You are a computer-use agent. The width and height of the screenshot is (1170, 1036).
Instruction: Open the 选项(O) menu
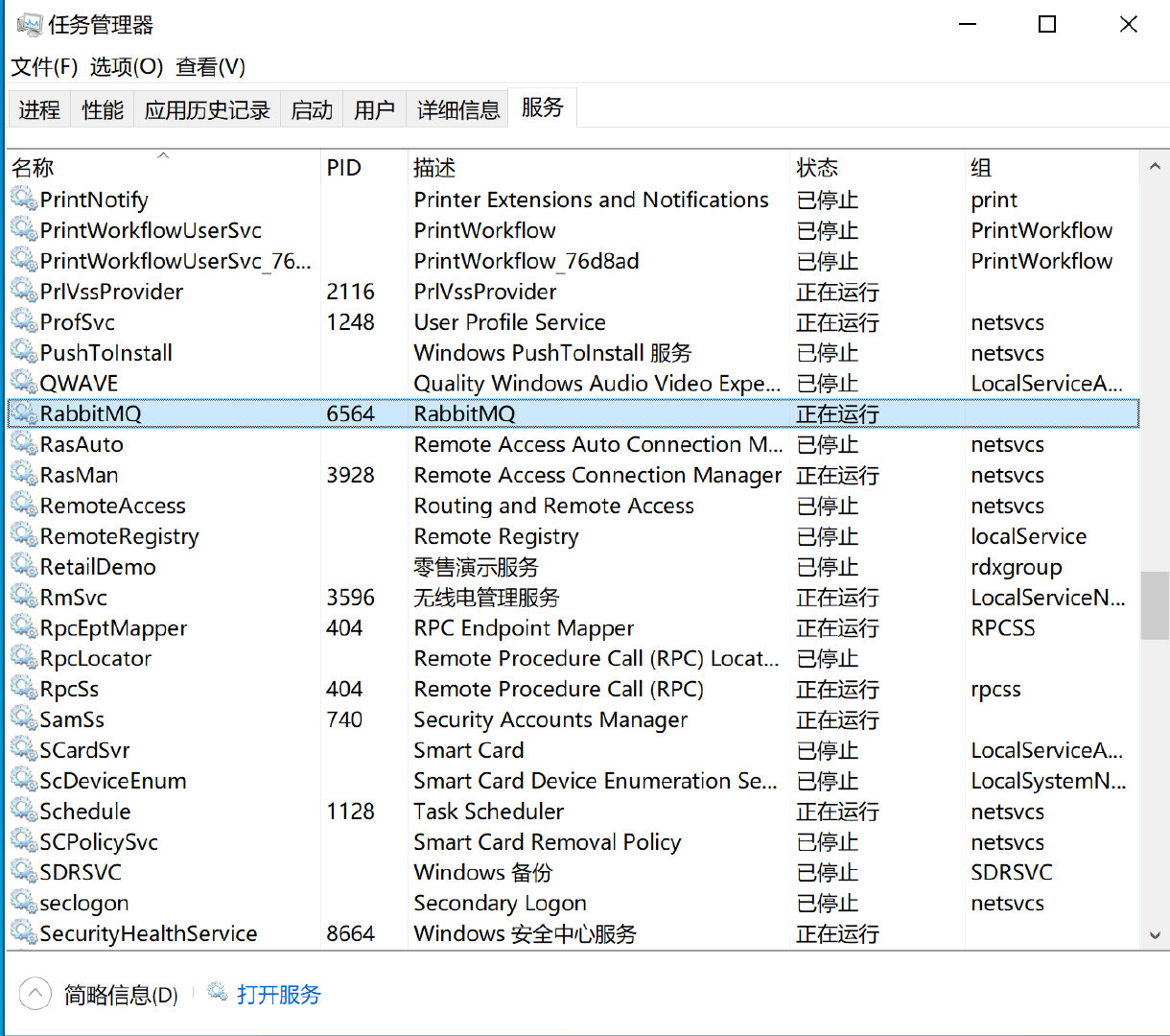(127, 67)
